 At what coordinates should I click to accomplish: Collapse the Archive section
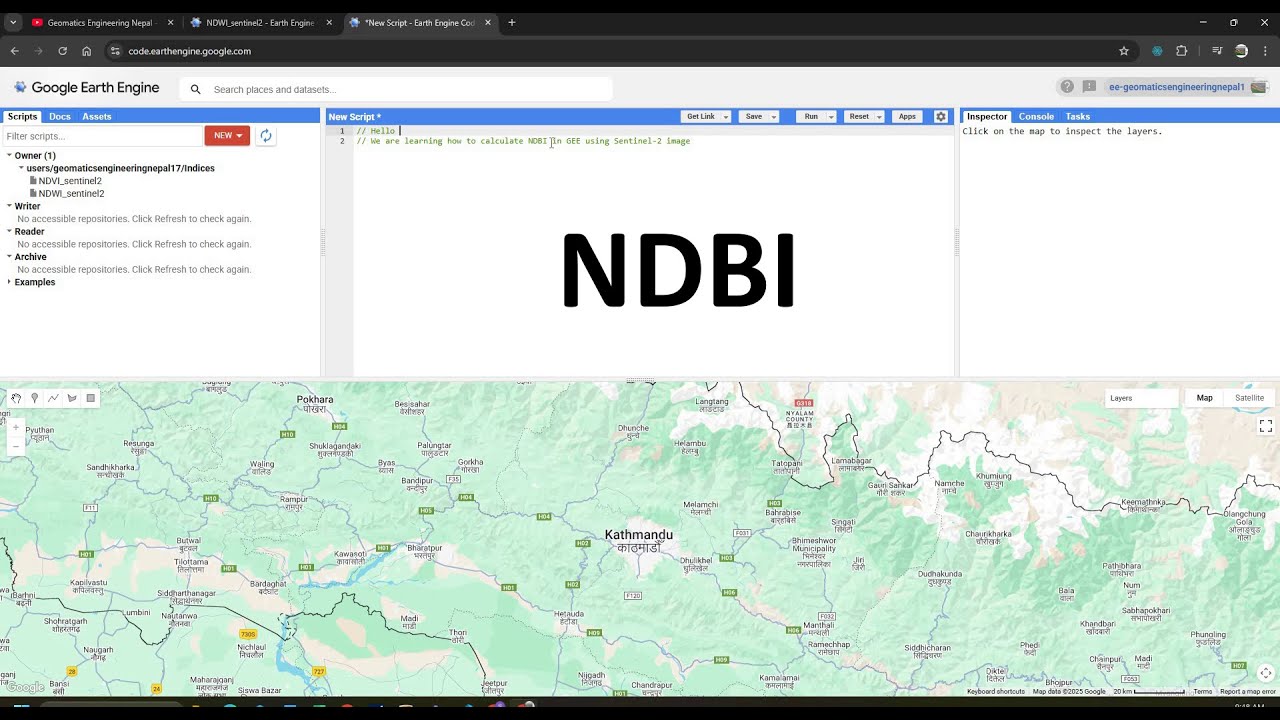click(9, 257)
